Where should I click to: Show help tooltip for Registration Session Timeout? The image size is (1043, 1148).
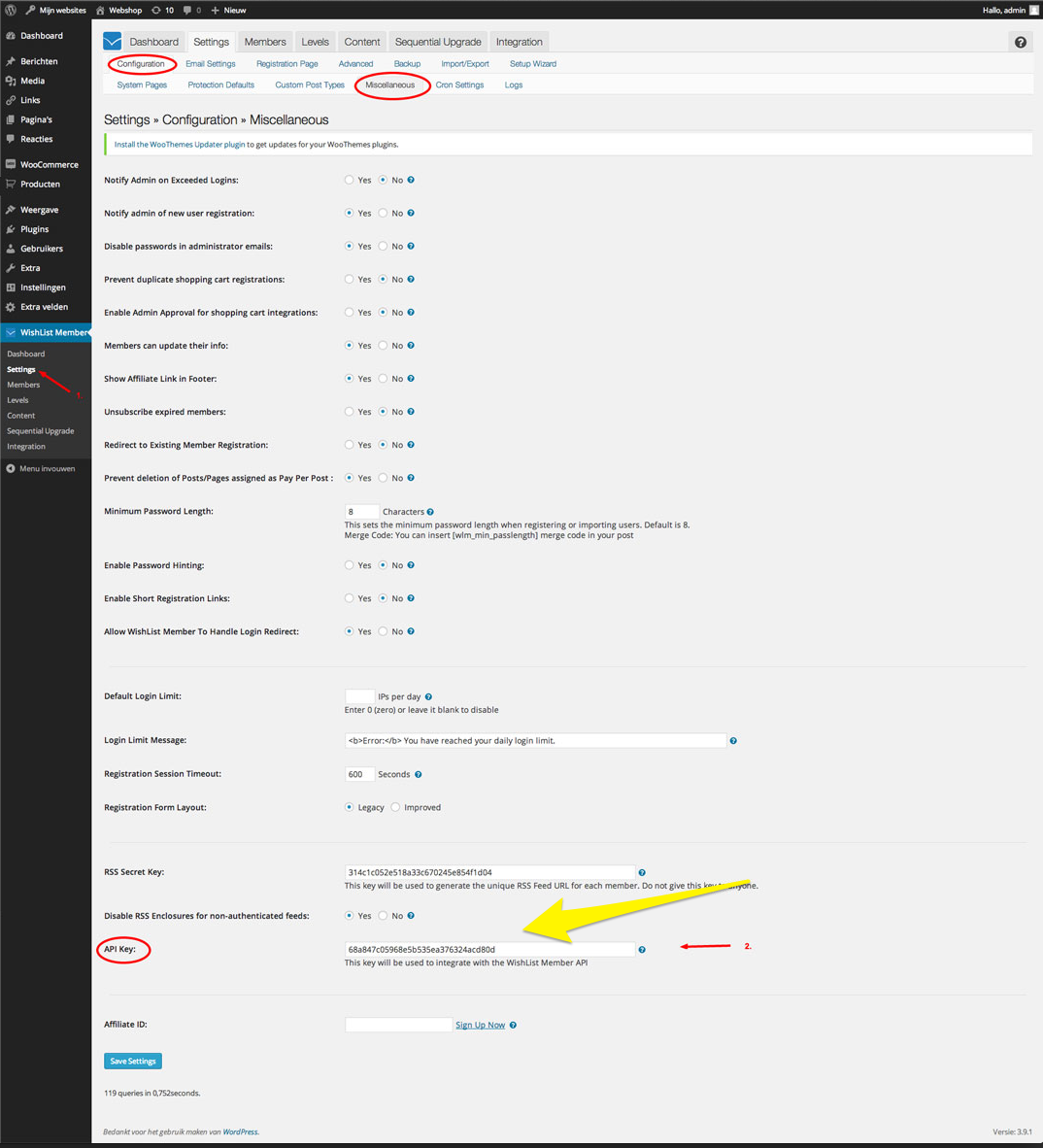coord(418,775)
